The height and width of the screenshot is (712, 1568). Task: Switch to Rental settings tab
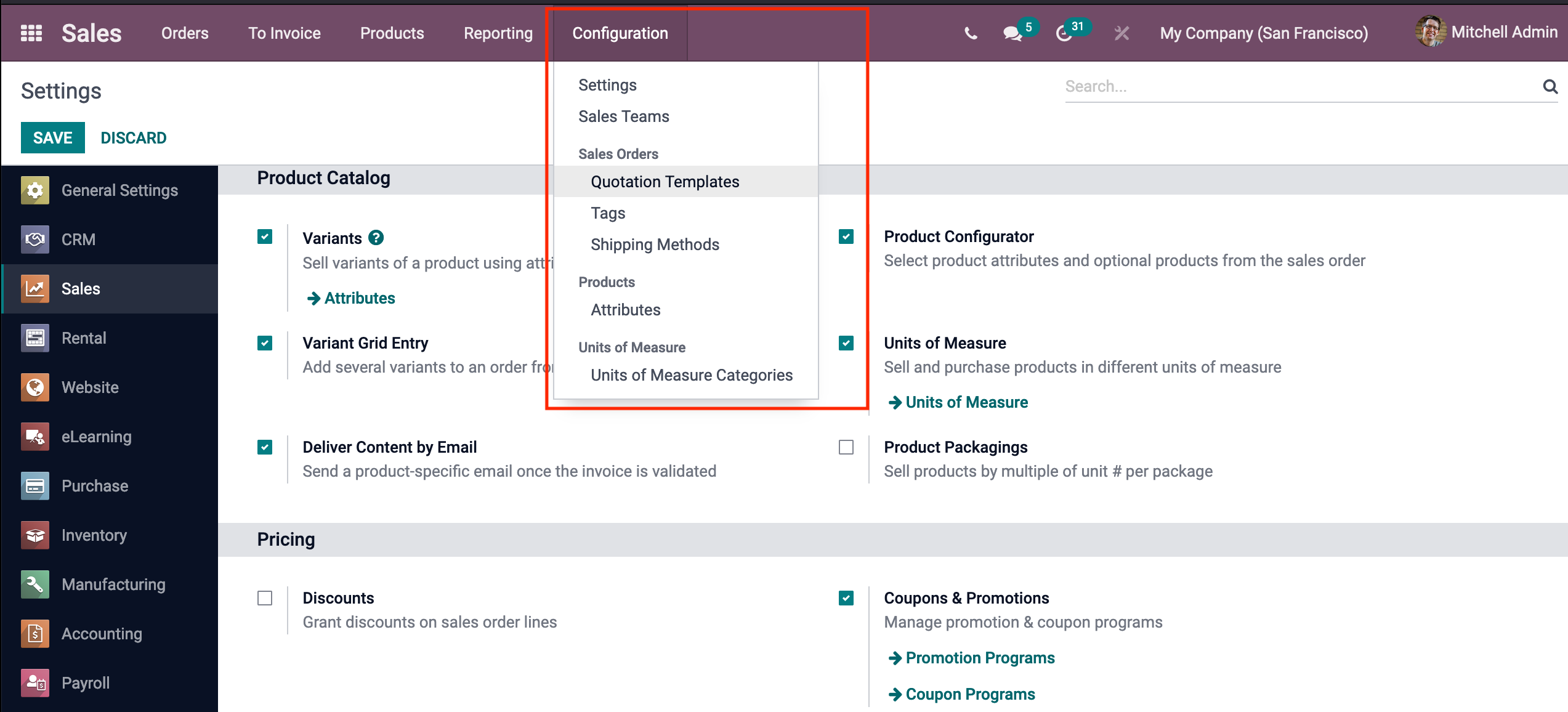click(x=84, y=338)
